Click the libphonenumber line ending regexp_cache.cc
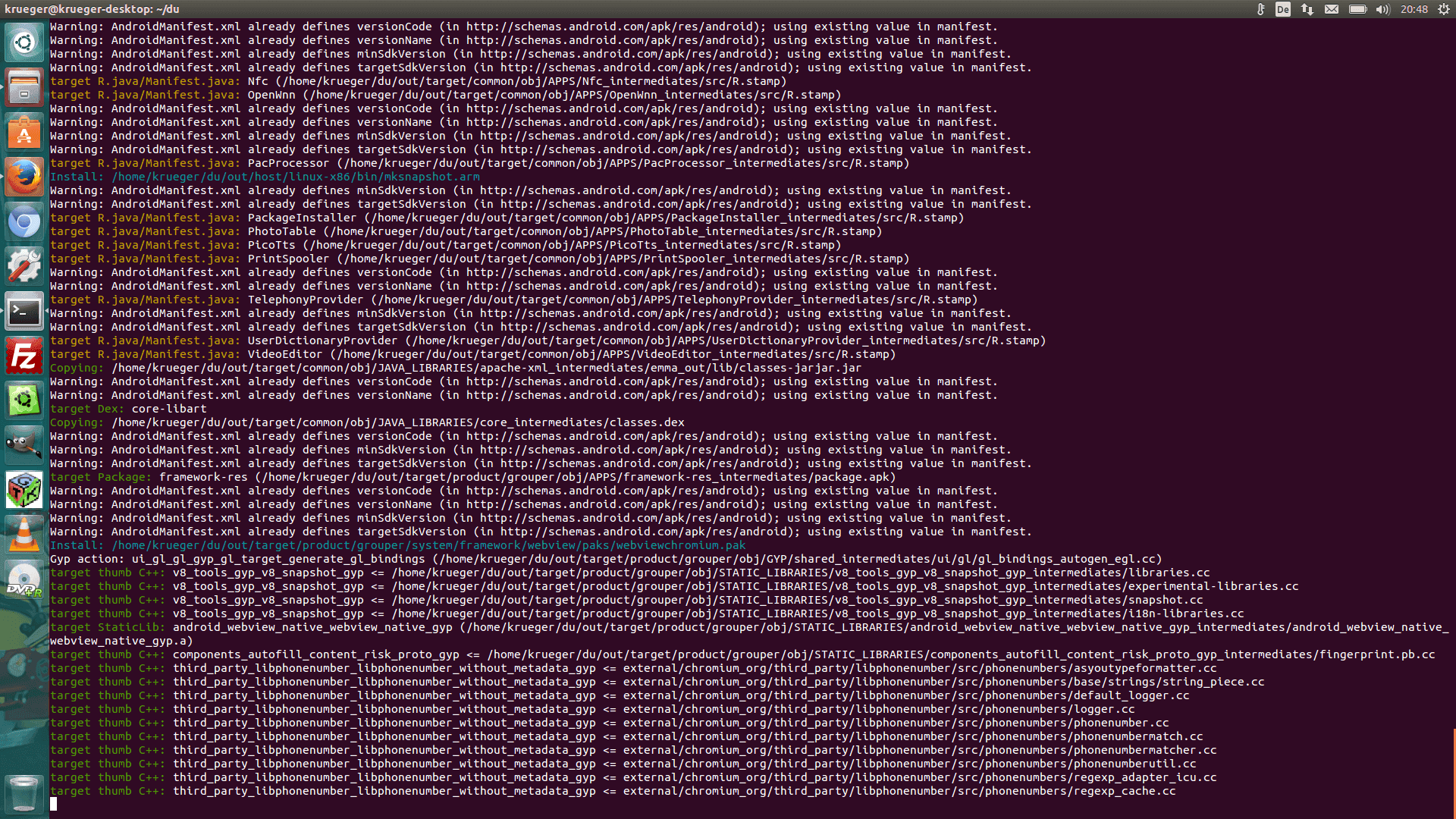Image resolution: width=1456 pixels, height=819 pixels. pyautogui.click(x=613, y=791)
